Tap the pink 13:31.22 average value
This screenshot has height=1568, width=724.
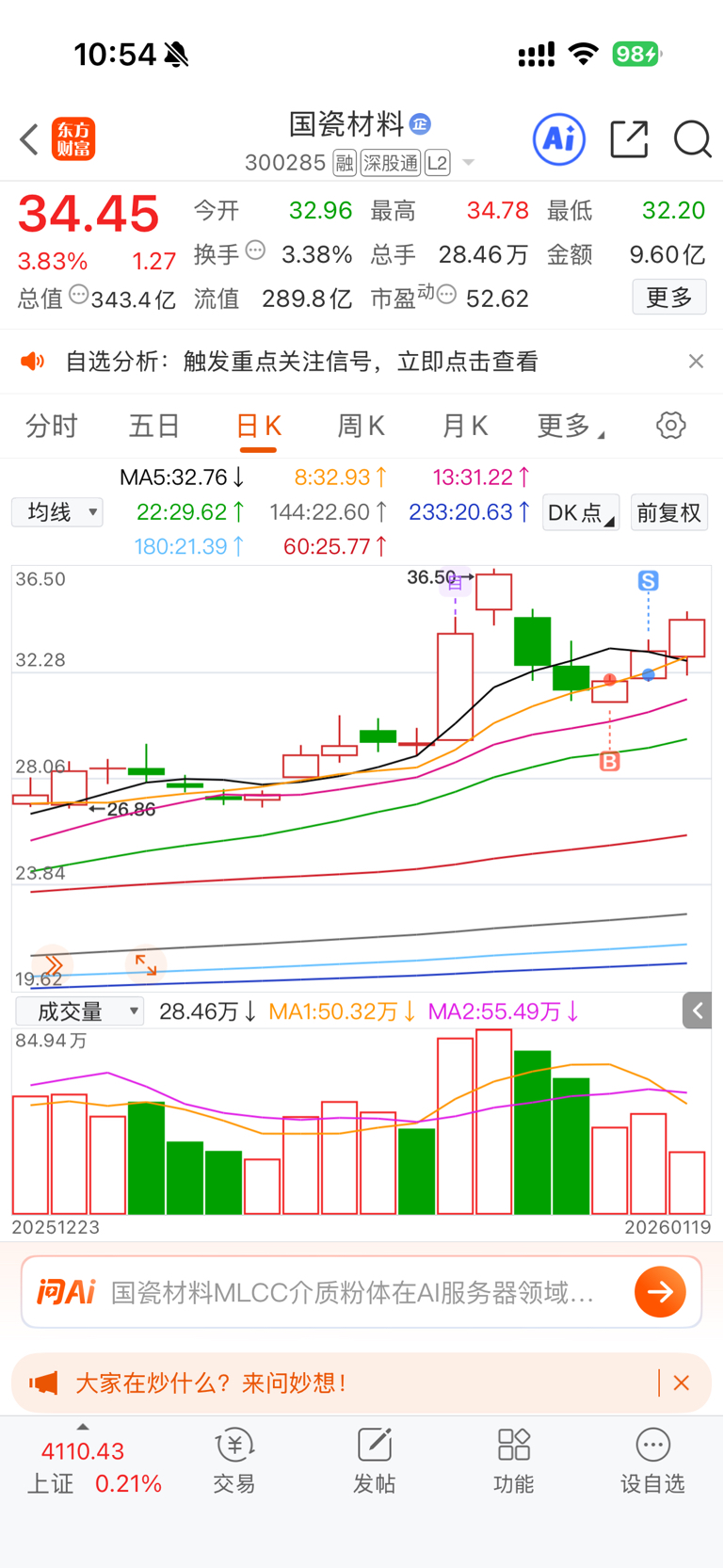pos(481,477)
